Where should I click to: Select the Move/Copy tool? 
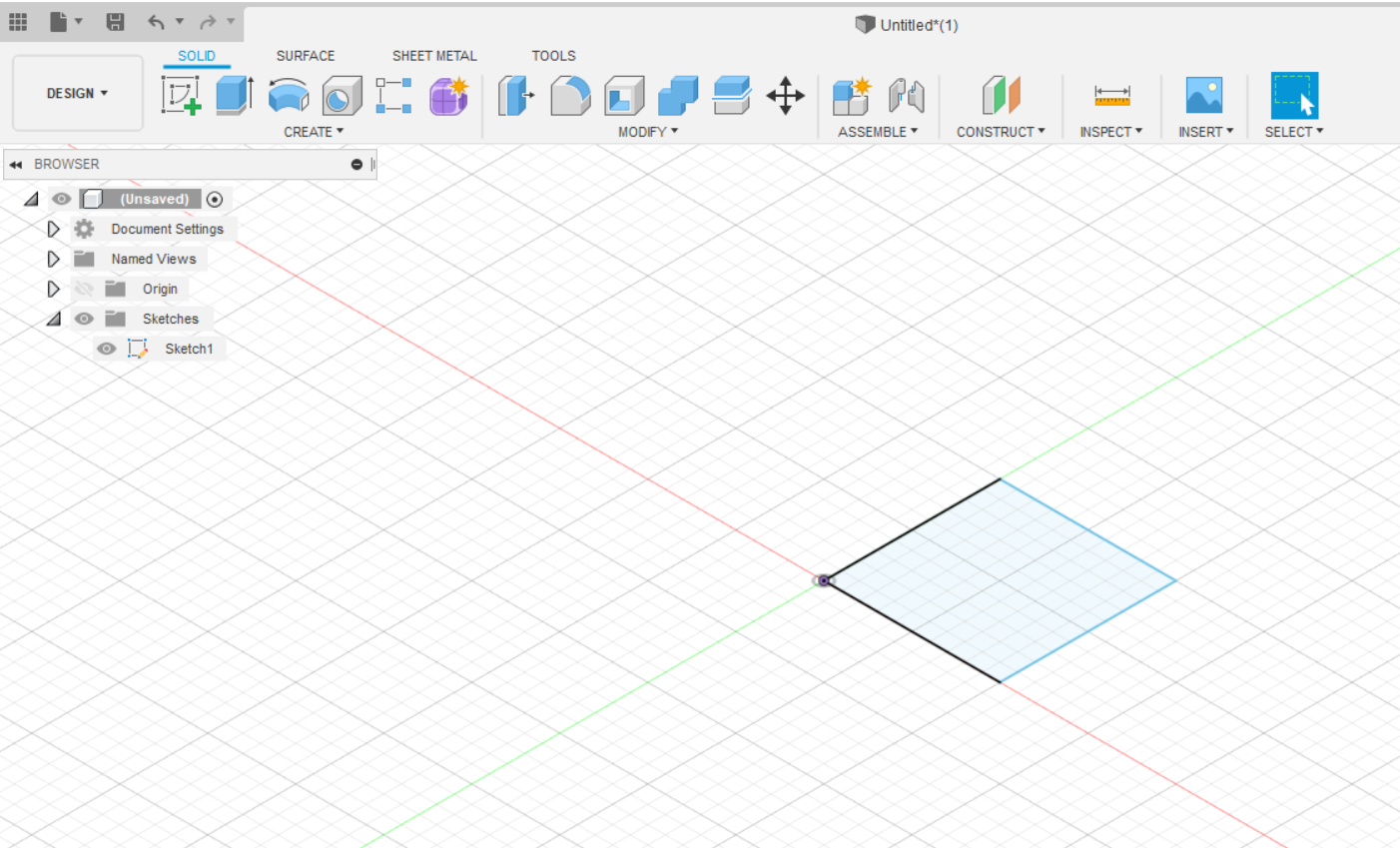786,96
